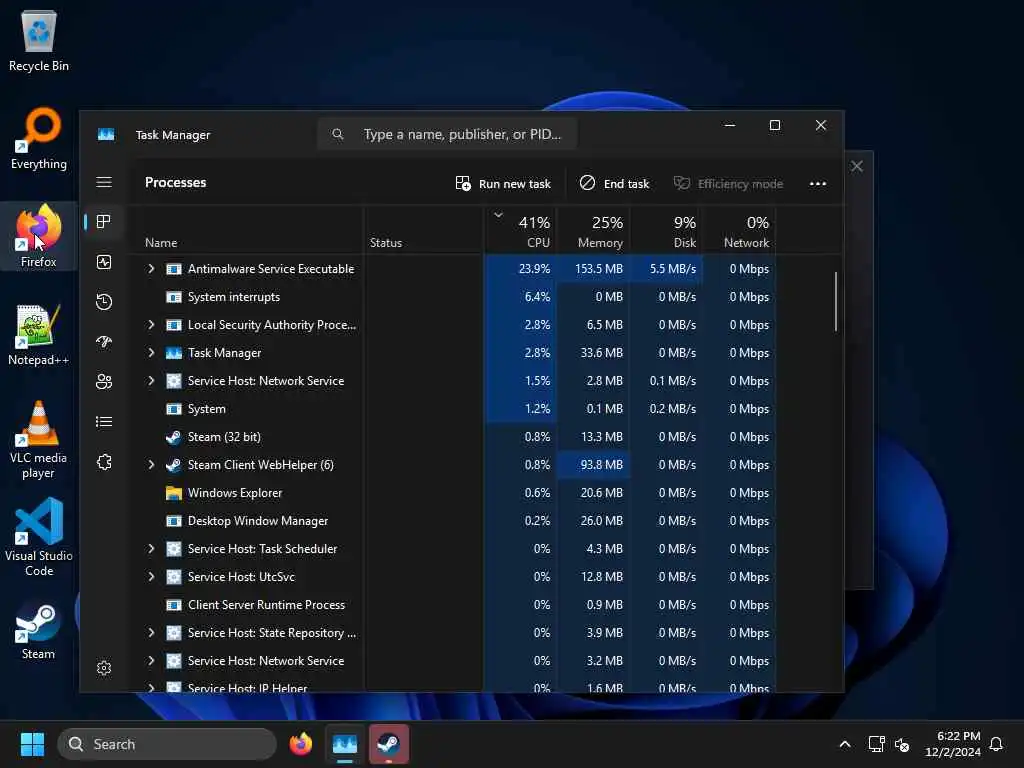Open the Services sidebar icon

pos(104,462)
